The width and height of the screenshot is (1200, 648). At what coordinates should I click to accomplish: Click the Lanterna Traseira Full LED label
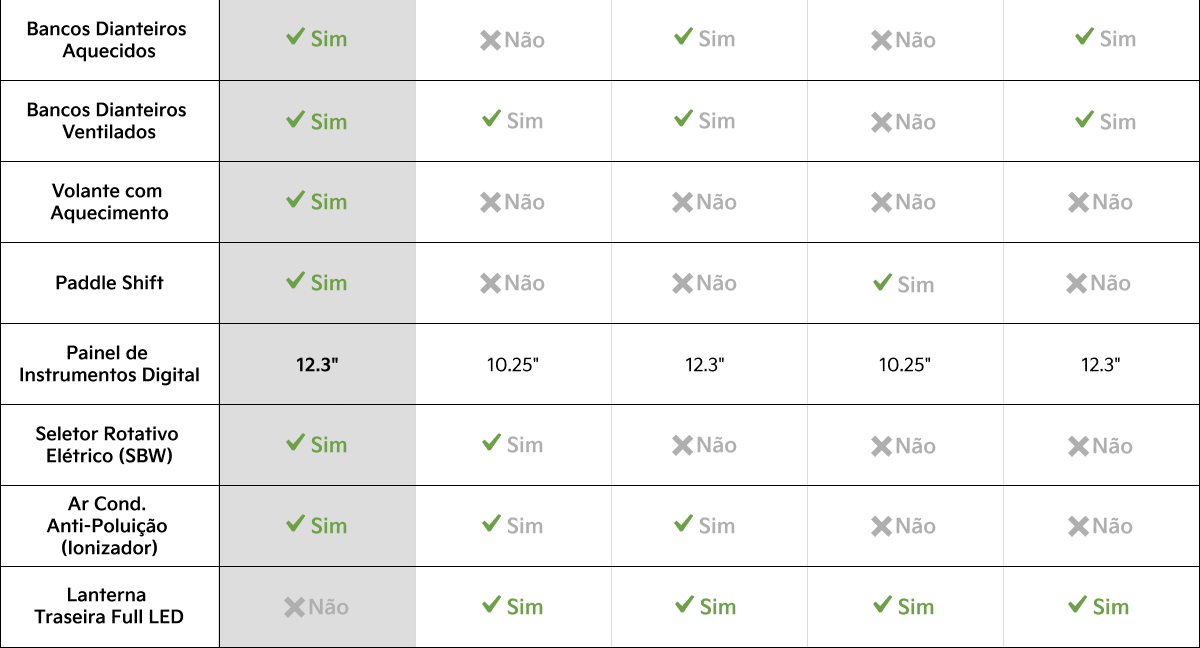click(108, 606)
